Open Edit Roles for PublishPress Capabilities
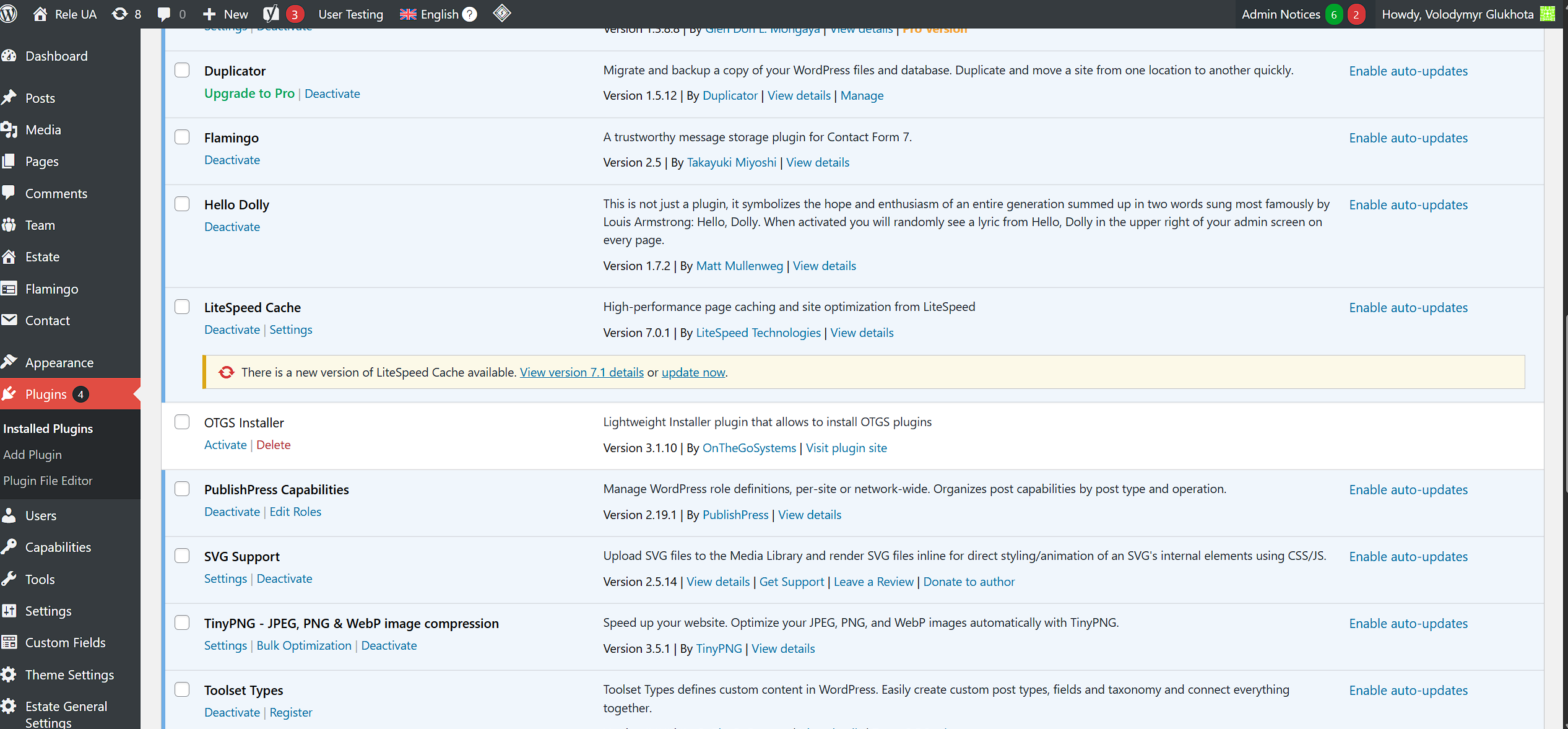 295,512
